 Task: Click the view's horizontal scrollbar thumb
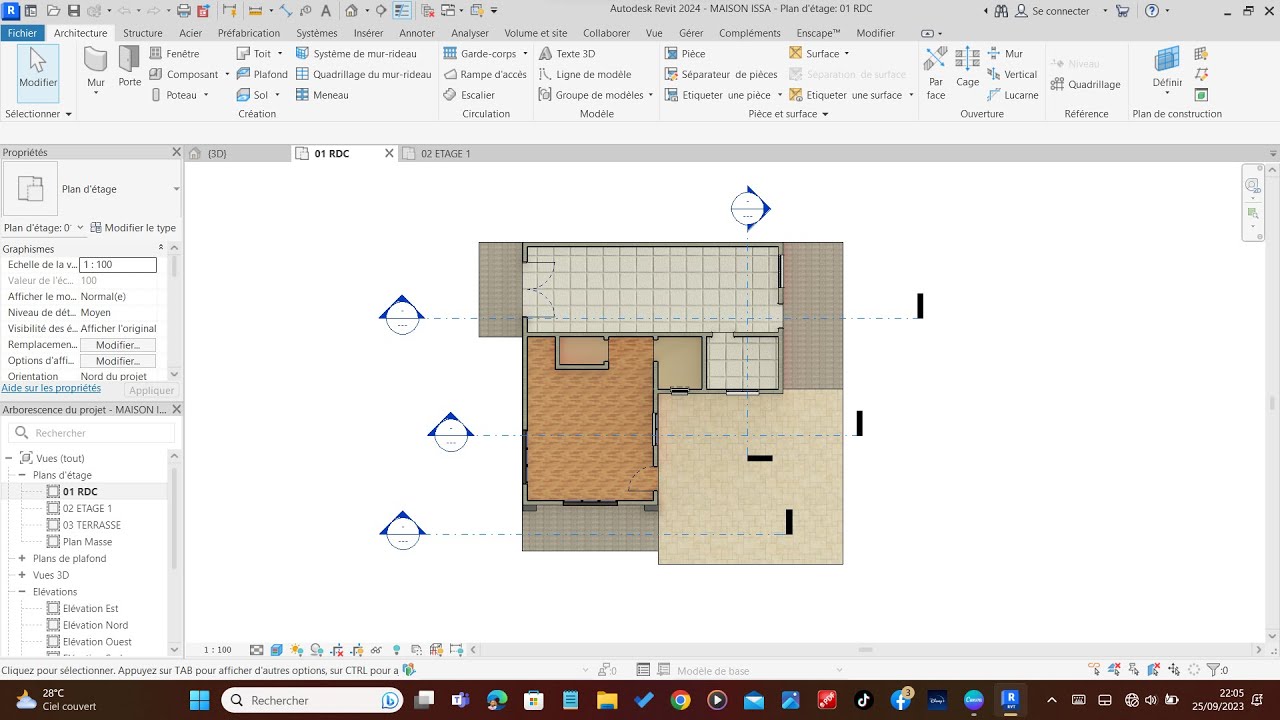click(865, 650)
